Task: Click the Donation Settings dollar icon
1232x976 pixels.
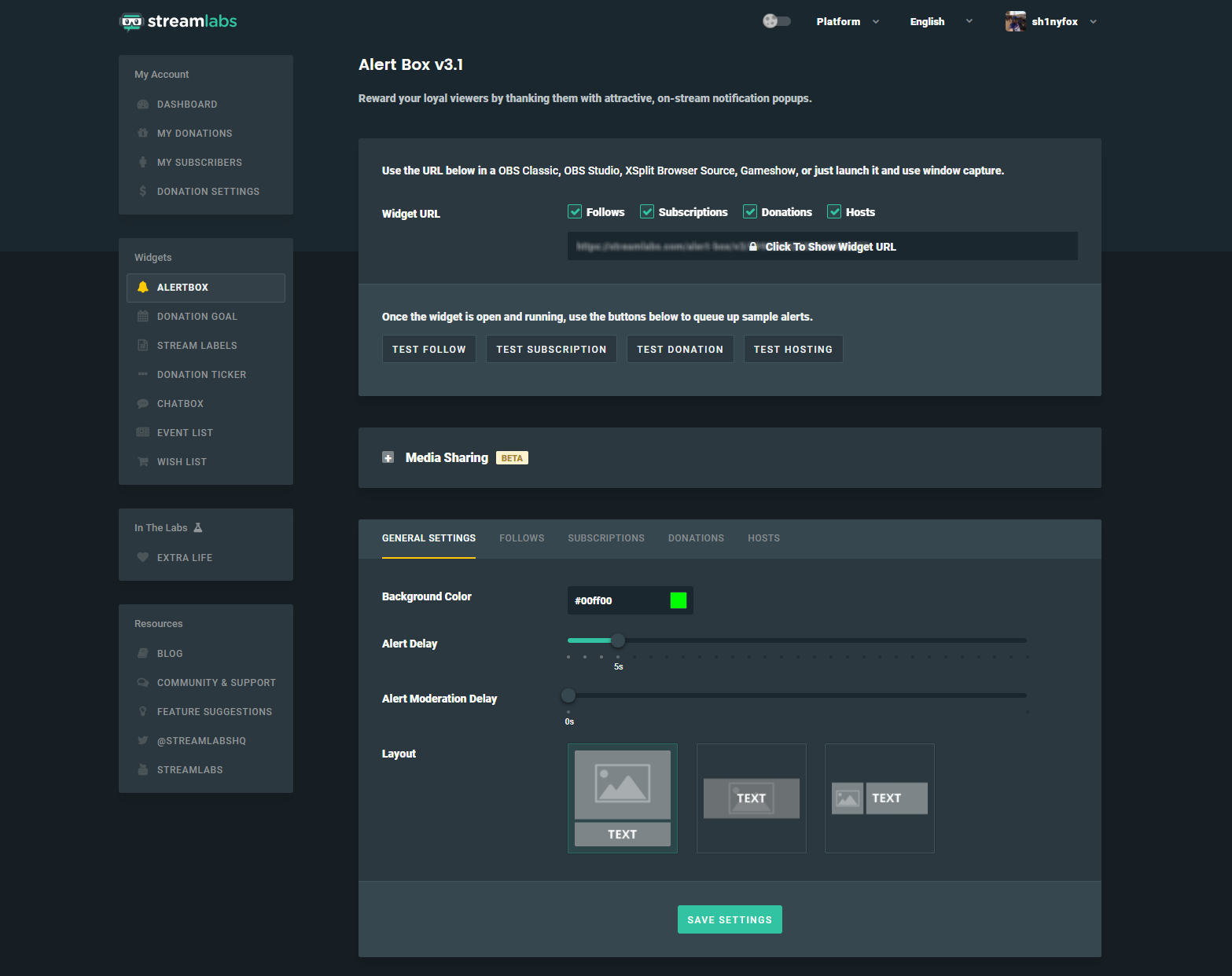Action: point(143,192)
